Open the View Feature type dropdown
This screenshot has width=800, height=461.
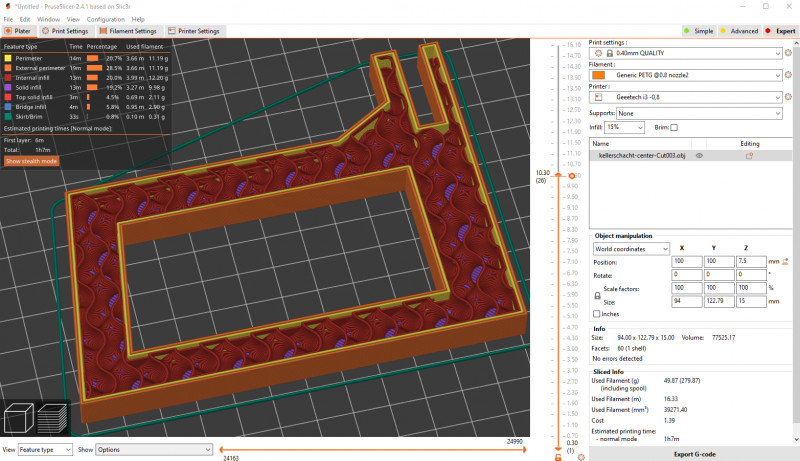[x=45, y=450]
